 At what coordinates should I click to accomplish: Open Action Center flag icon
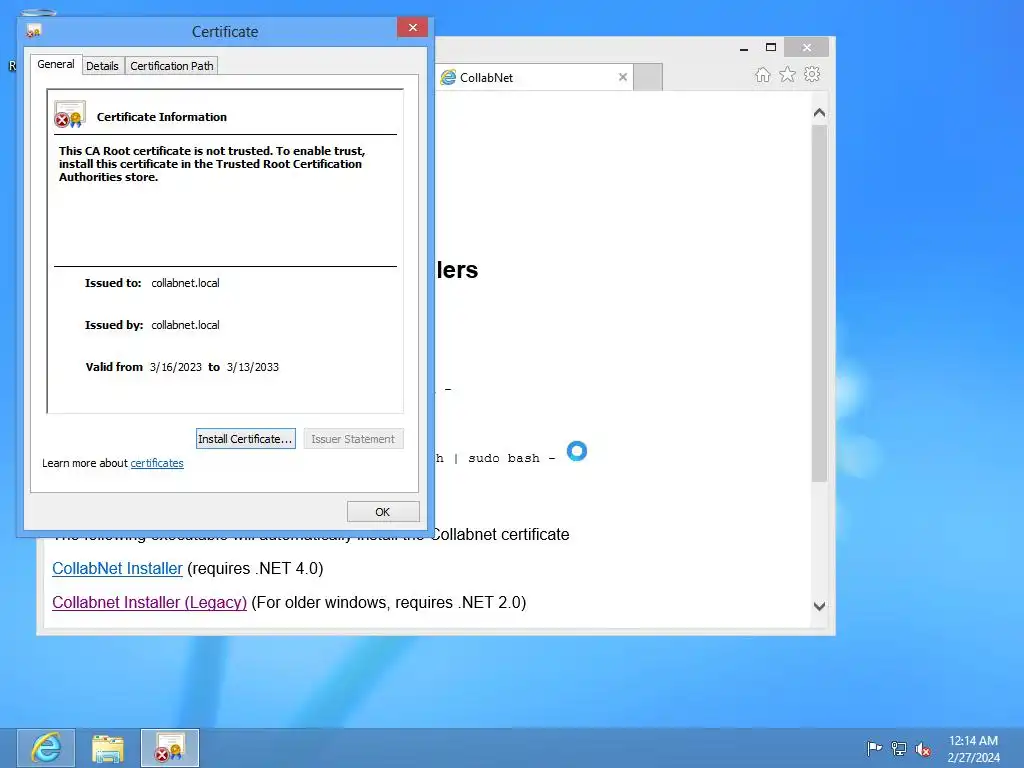pyautogui.click(x=874, y=748)
